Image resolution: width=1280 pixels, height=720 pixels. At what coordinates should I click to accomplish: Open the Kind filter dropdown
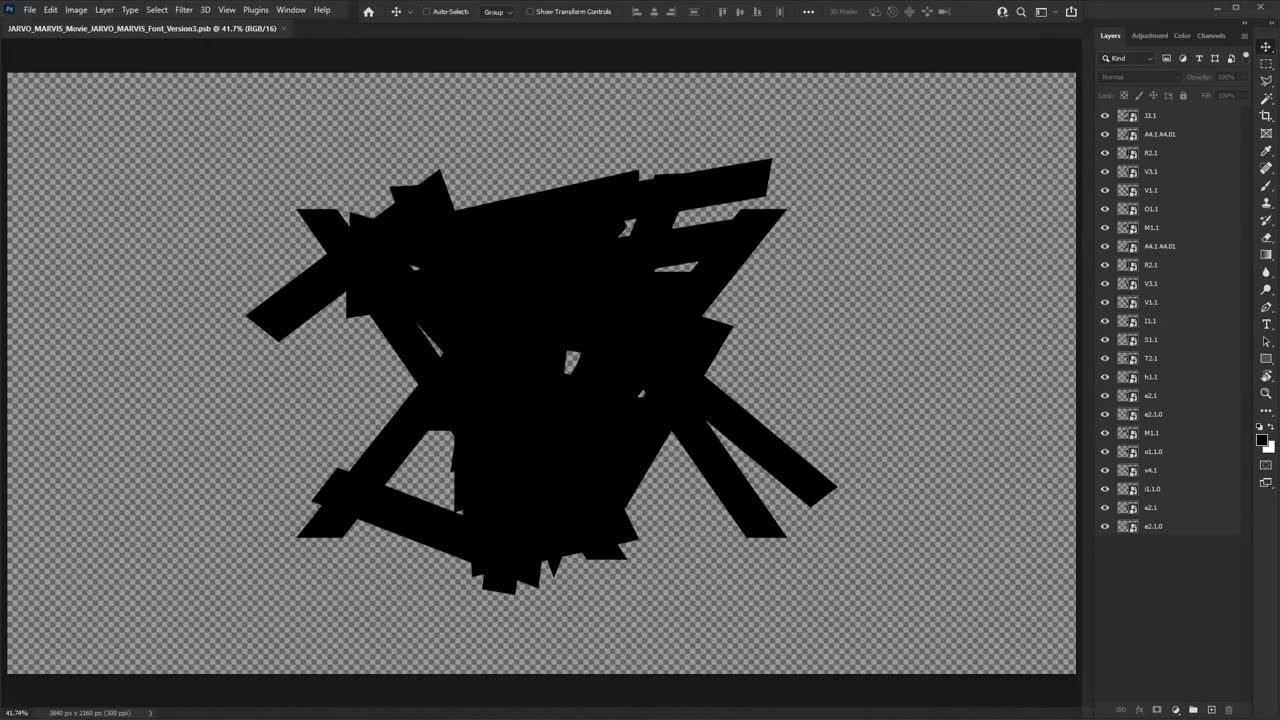pos(1127,58)
